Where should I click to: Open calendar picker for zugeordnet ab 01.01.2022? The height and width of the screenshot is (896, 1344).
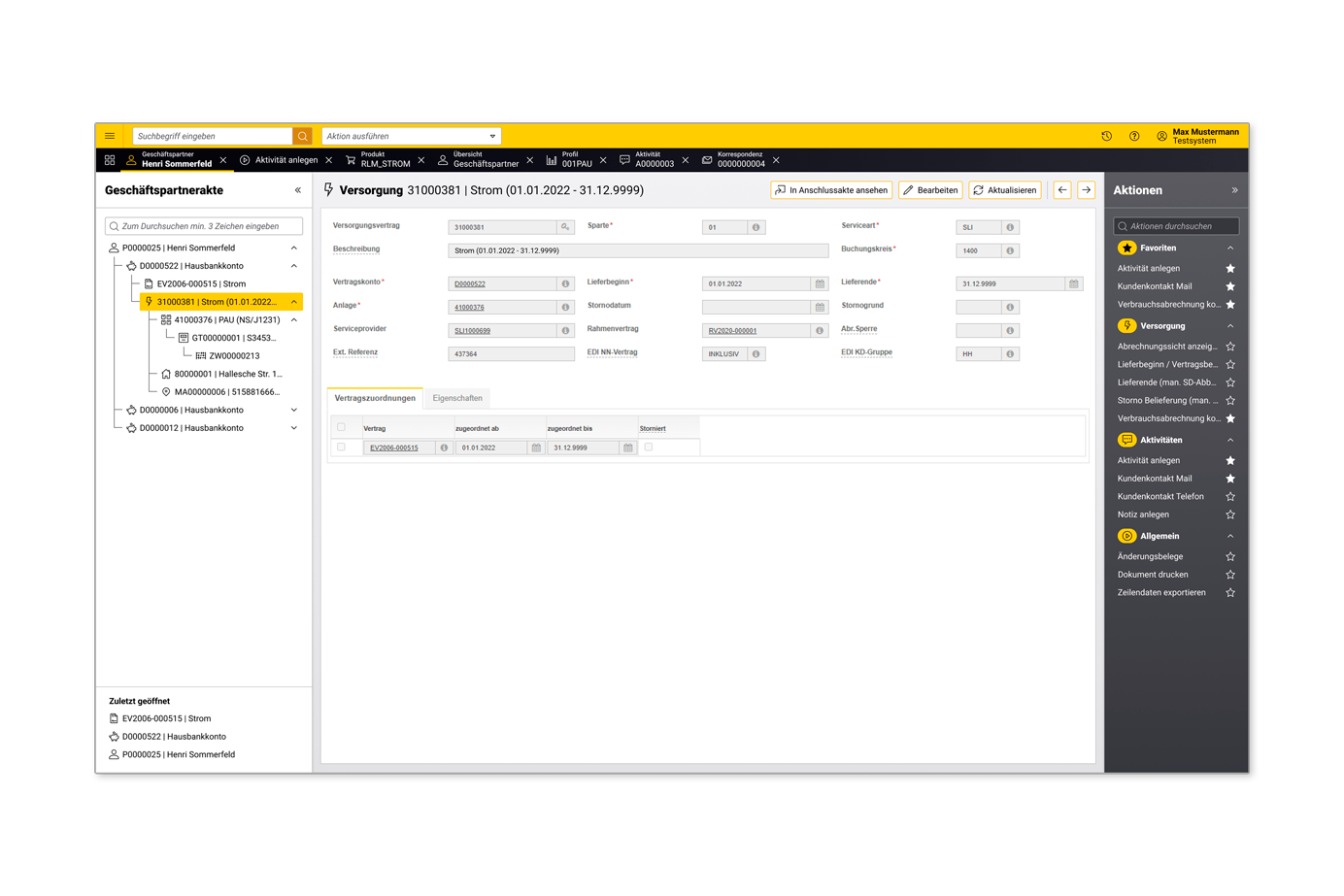(x=536, y=448)
